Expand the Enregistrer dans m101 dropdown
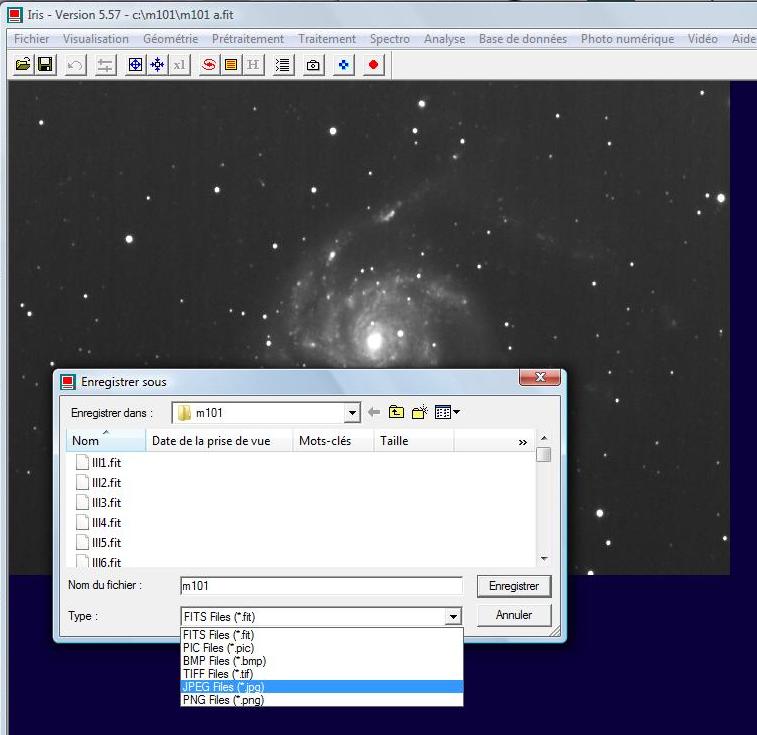This screenshot has width=757, height=735. [x=352, y=413]
